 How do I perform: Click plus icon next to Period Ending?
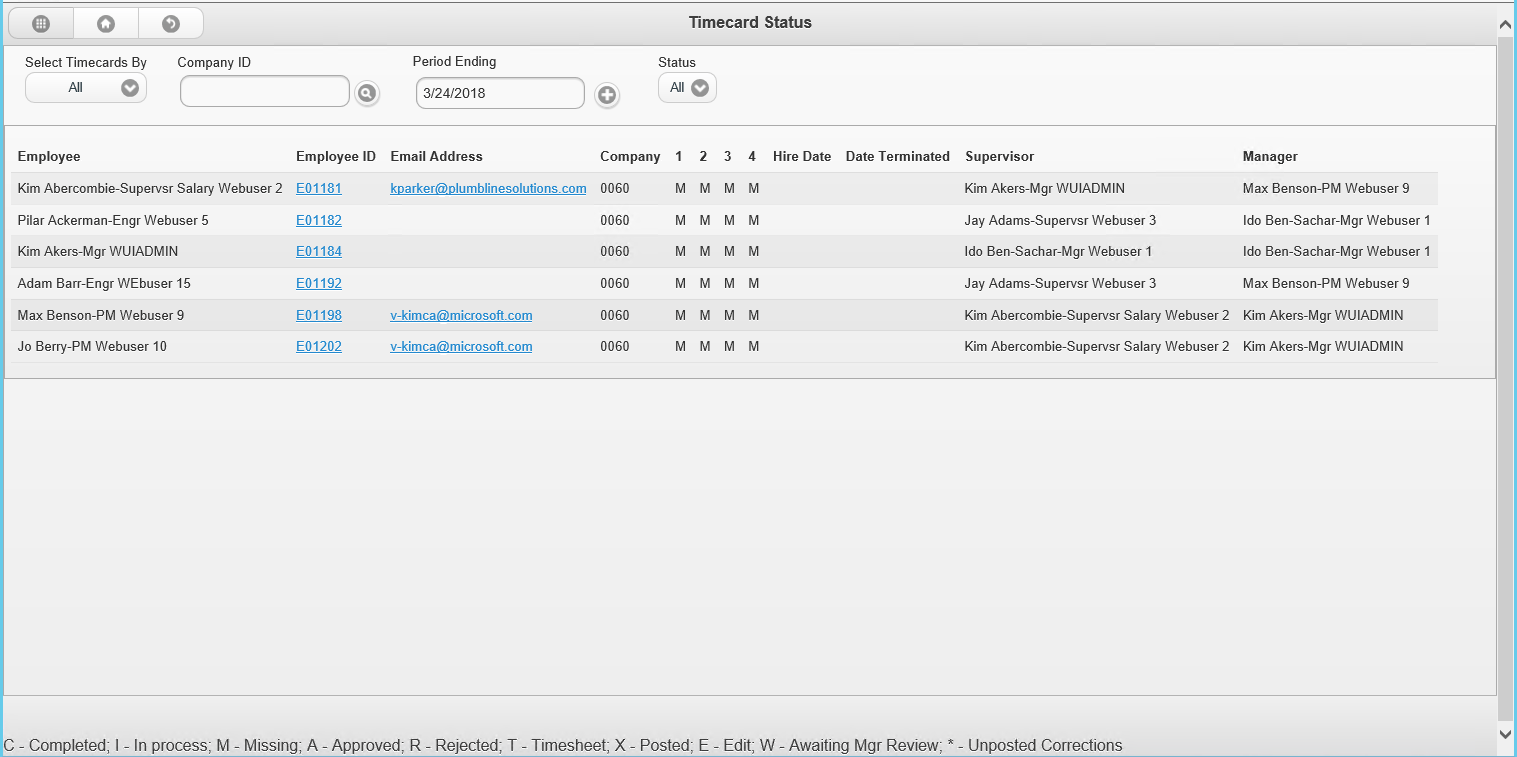(607, 95)
